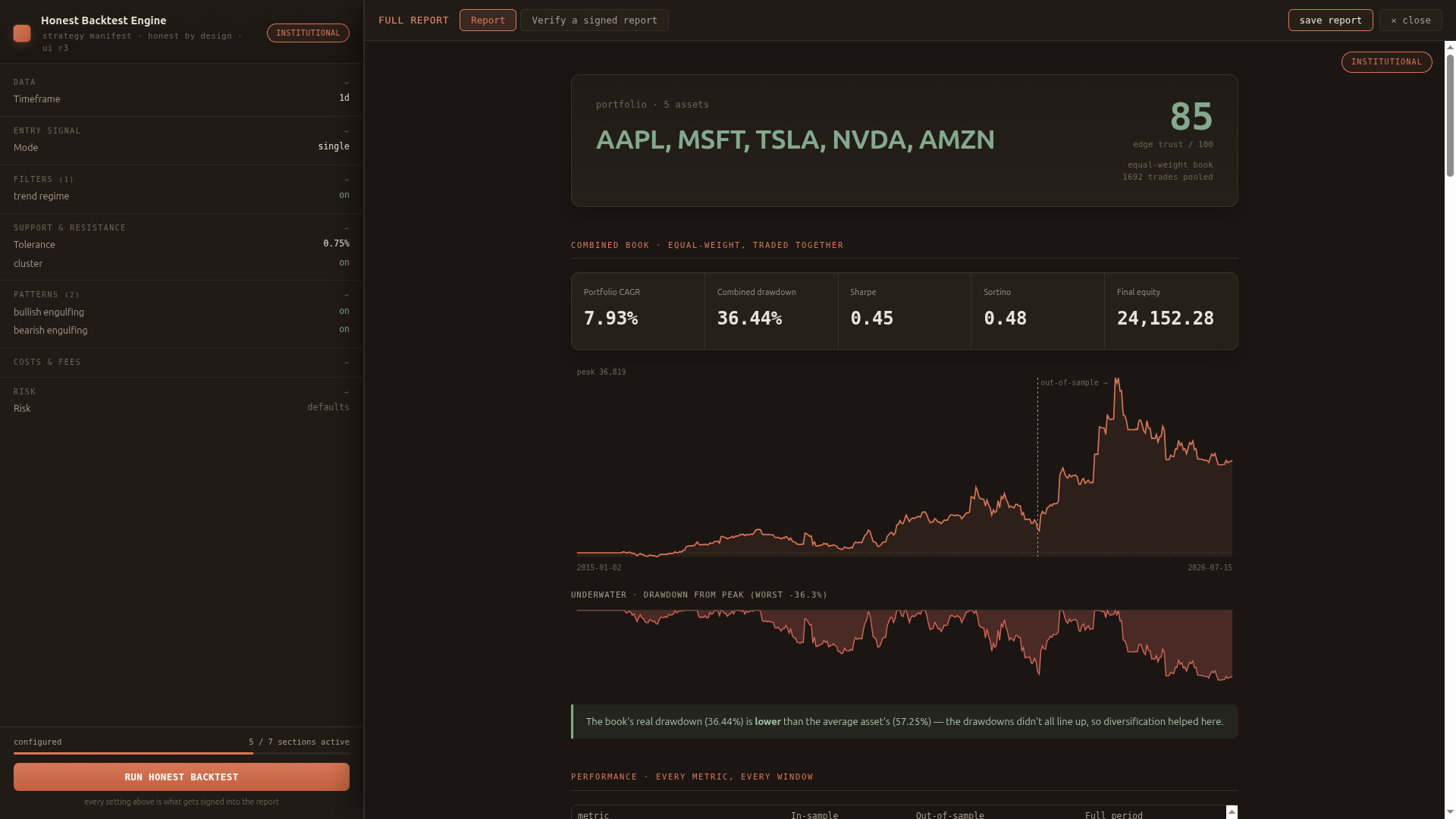The image size is (1456, 819).
Task: Toggle the bullish engulfing pattern
Action: pyautogui.click(x=344, y=311)
